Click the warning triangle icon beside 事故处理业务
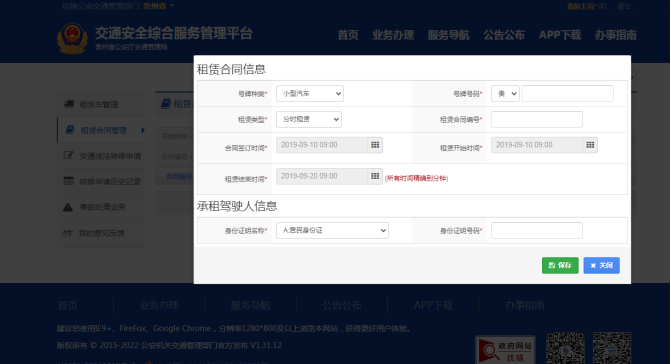The image size is (671, 364). [x=68, y=207]
